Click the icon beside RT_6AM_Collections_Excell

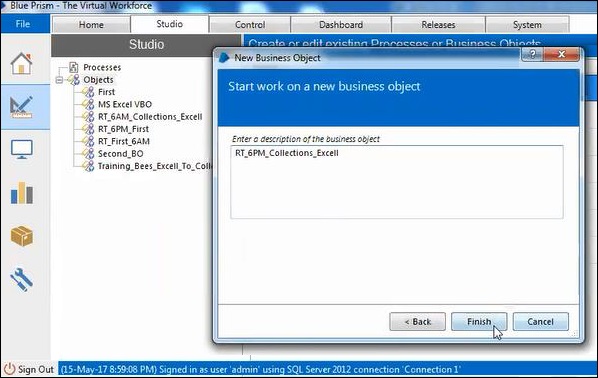coord(88,117)
